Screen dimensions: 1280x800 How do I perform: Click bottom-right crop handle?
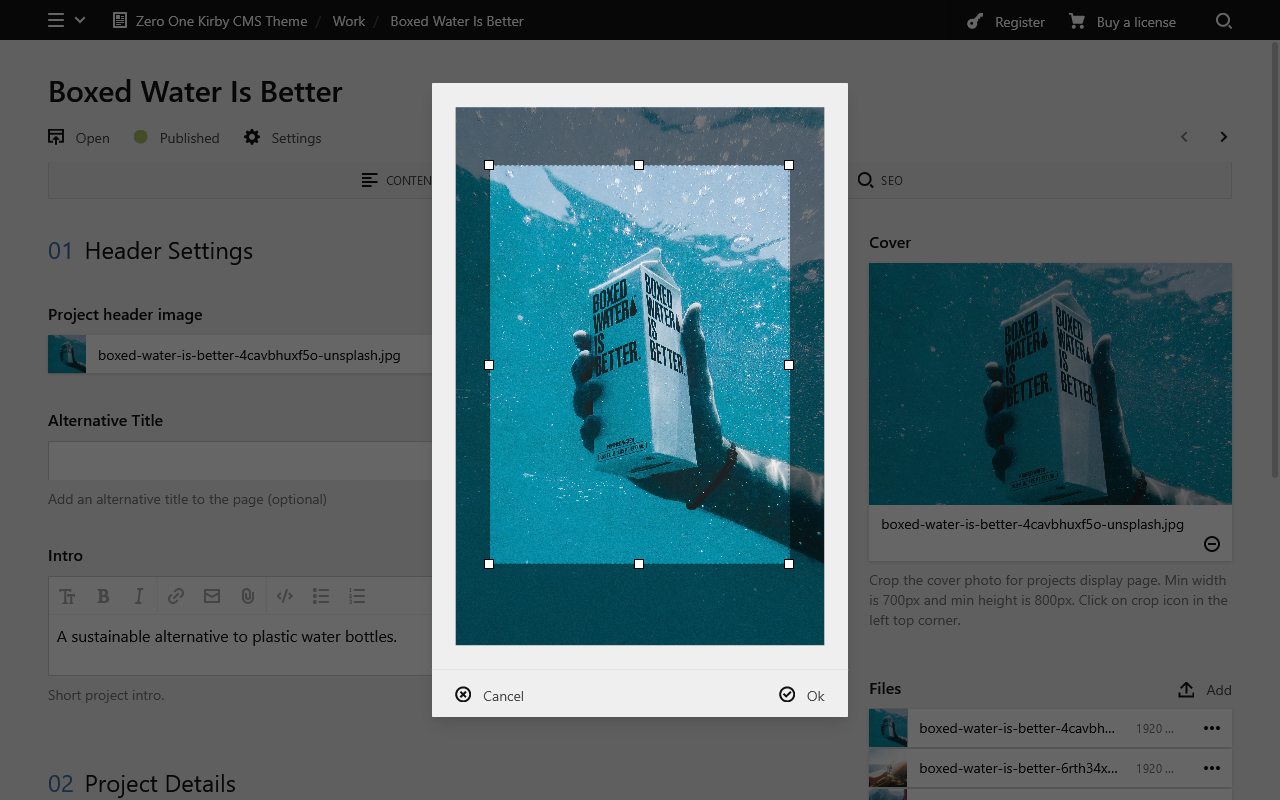click(x=789, y=564)
